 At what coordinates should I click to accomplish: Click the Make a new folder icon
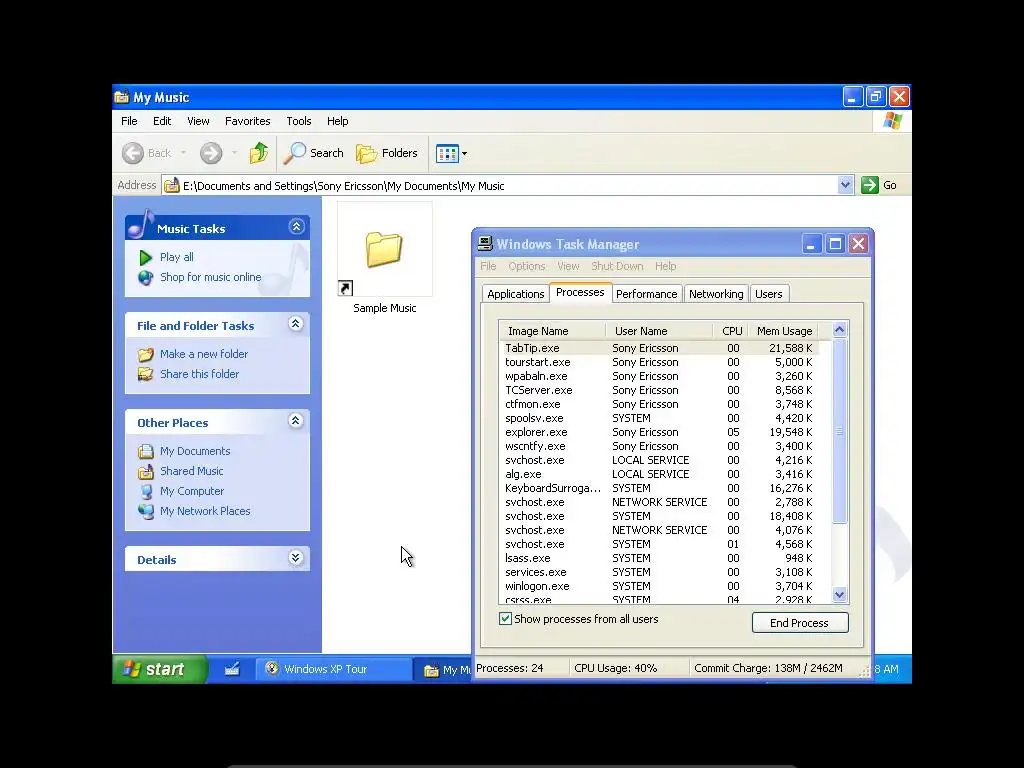tap(146, 354)
